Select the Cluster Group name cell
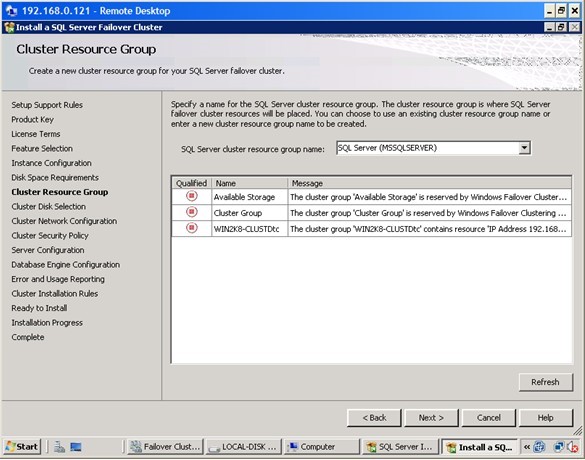This screenshot has width=585, height=460. (x=250, y=213)
